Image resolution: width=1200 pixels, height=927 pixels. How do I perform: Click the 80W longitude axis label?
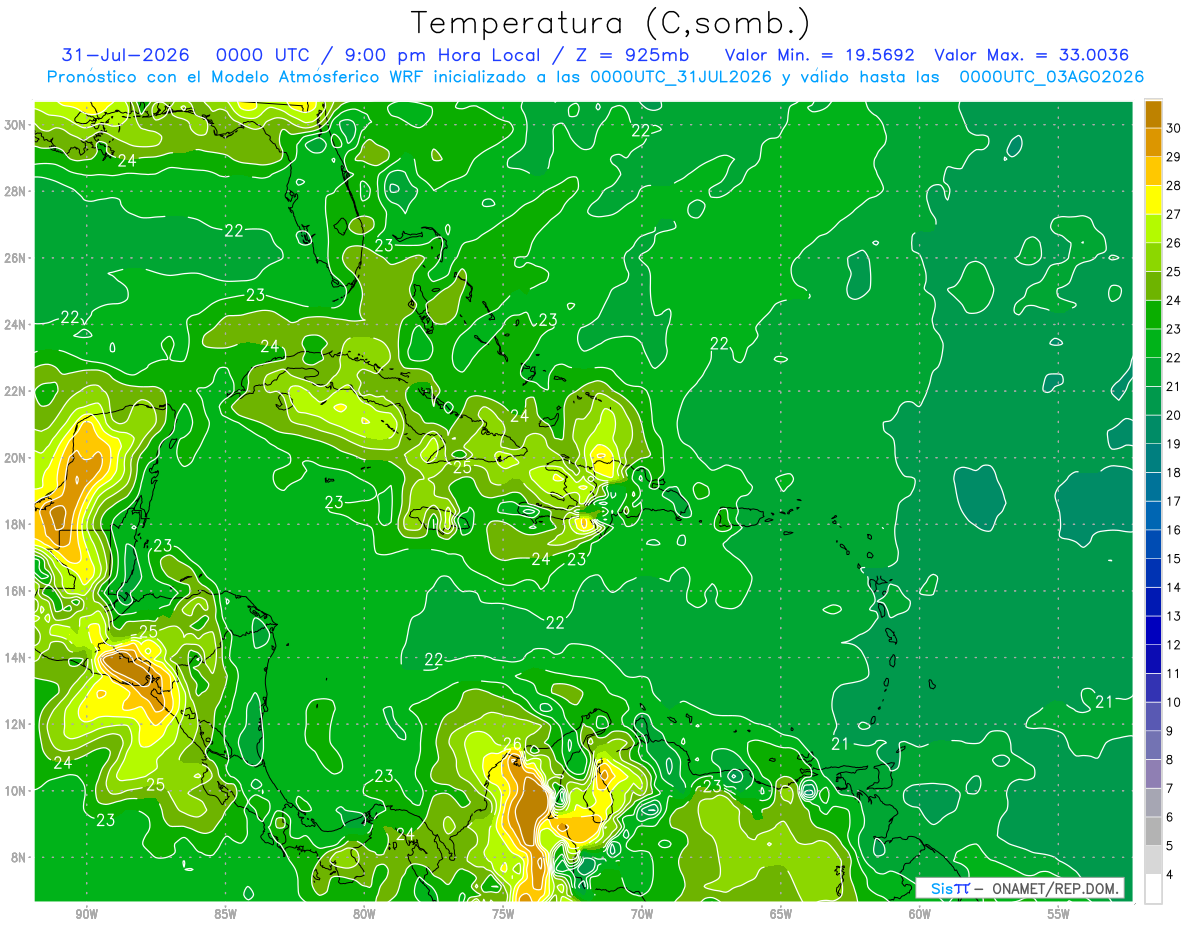364,915
